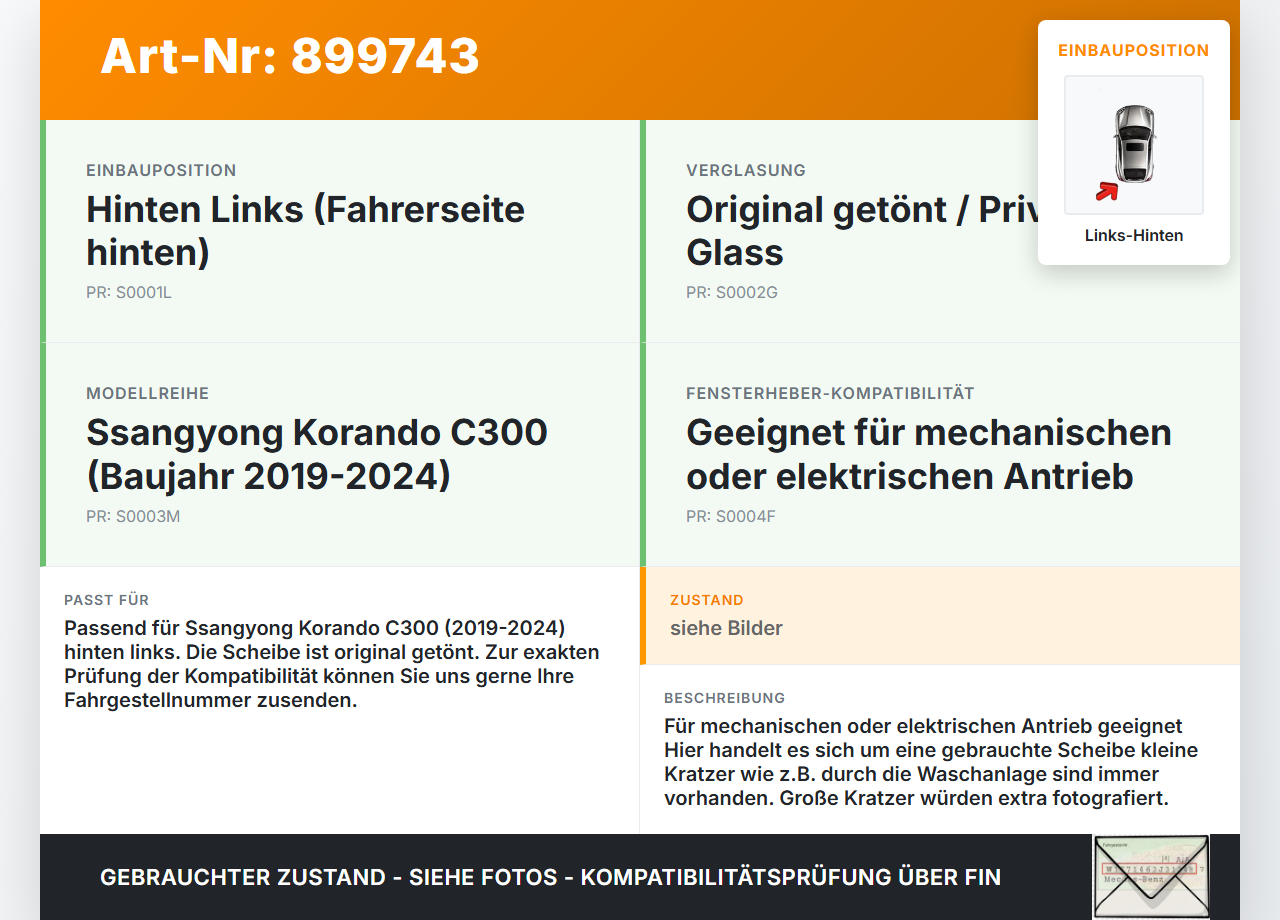Click orange 'EINBAUPOSITION' title in floating card

[1134, 50]
